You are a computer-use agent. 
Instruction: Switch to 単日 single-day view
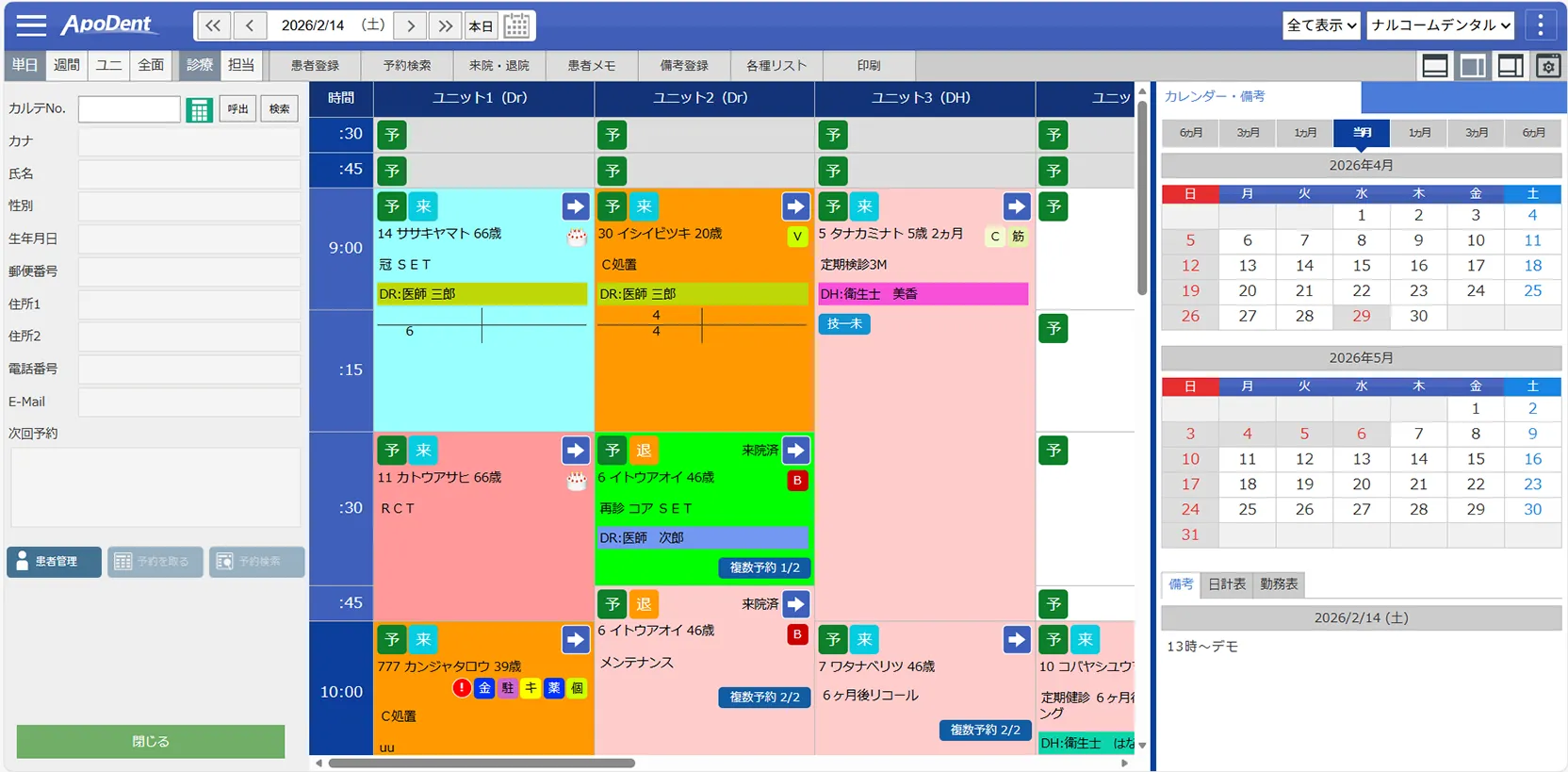pyautogui.click(x=24, y=65)
